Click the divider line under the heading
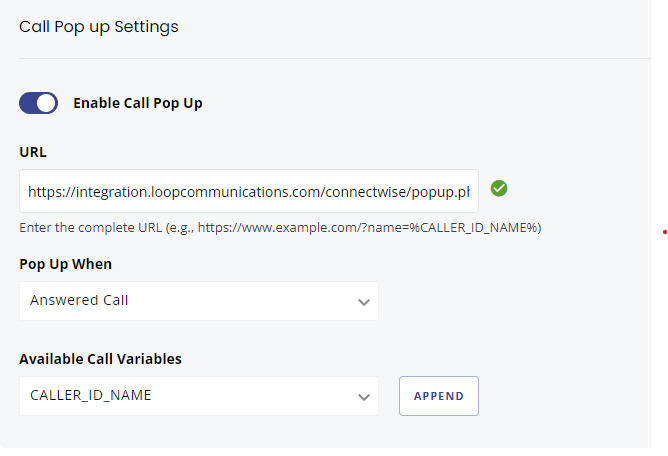 [335, 58]
